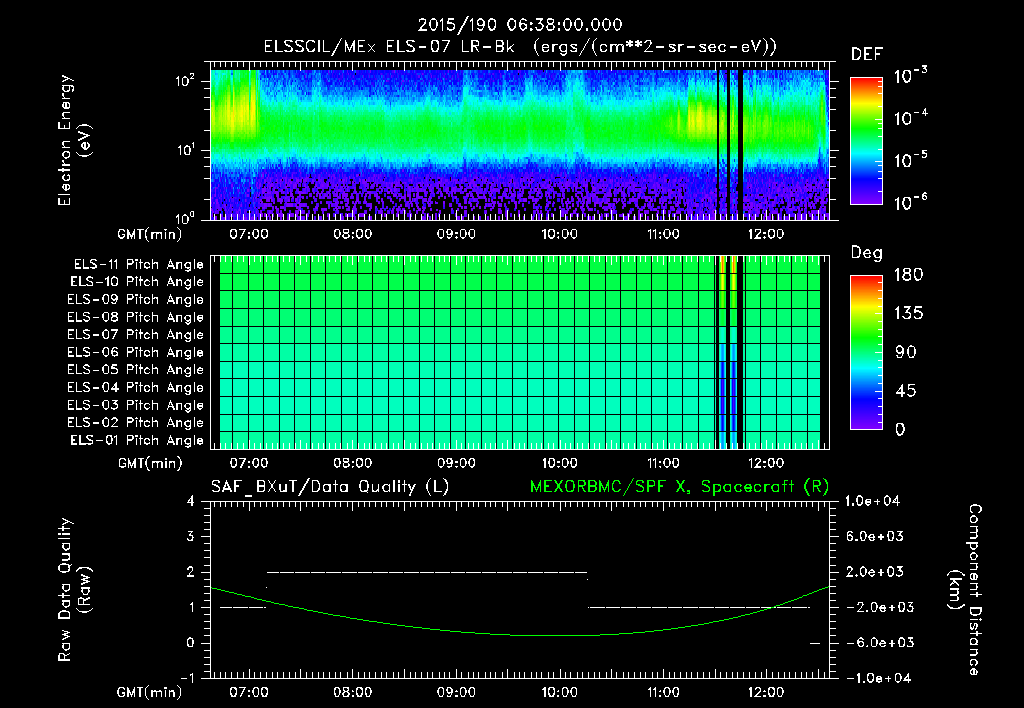
Task: Click 10:00 tick on bottom panel time axis
Action: click(560, 692)
